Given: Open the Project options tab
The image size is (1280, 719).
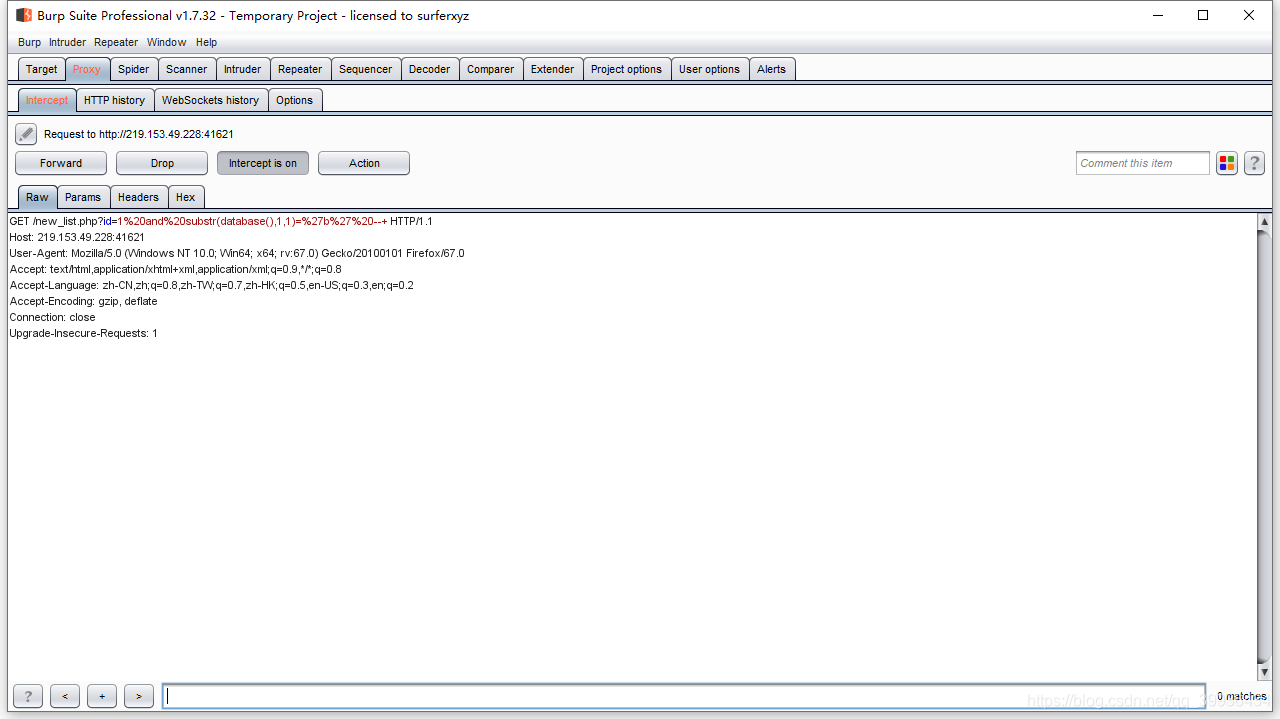Looking at the screenshot, I should pyautogui.click(x=627, y=69).
